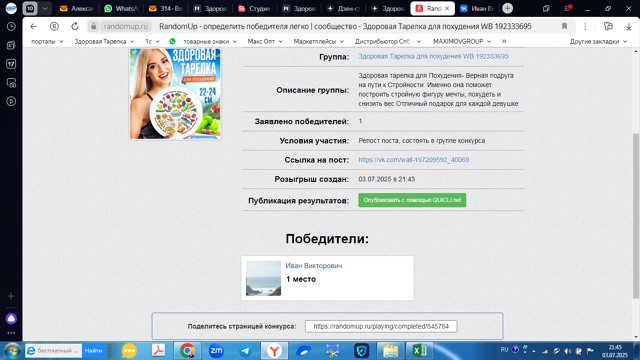Open calendar icon showing 17 in sidebar
This screenshot has height=360, width=640.
tap(11, 64)
